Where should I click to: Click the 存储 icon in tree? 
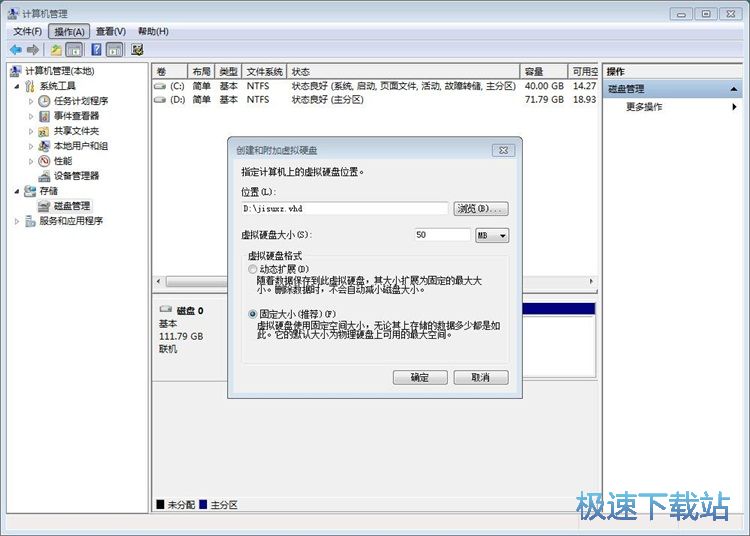30,191
